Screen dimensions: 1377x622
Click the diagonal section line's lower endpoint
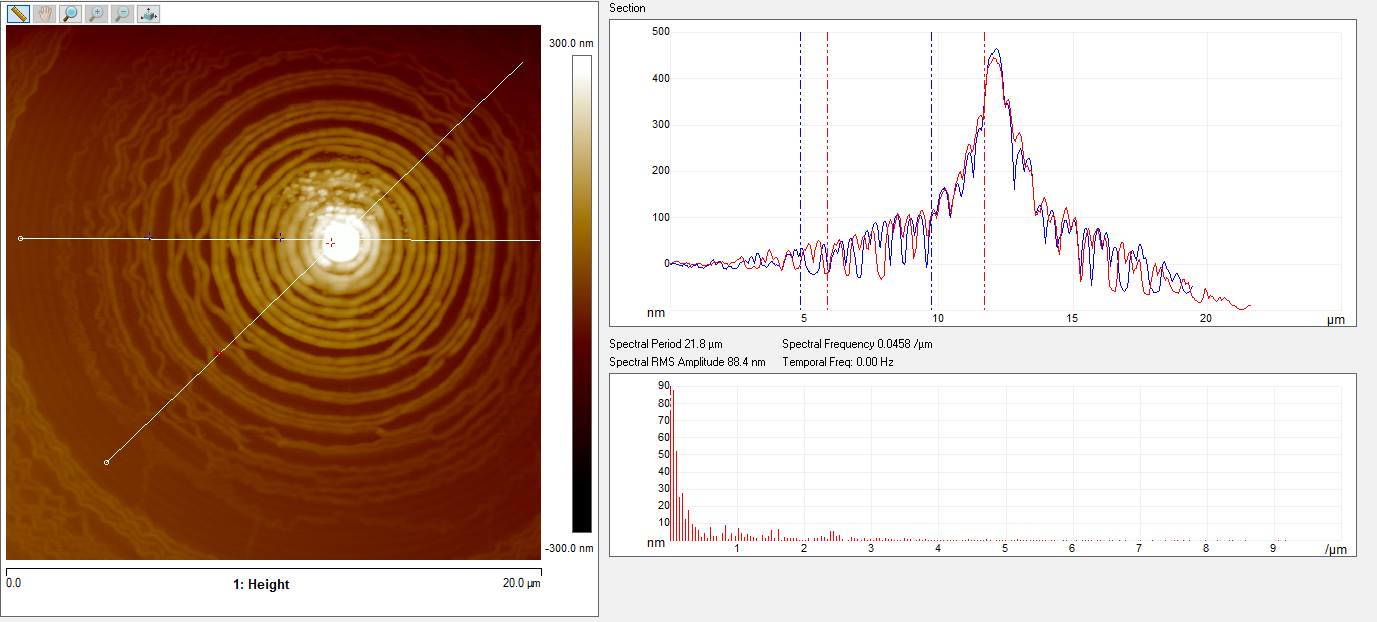[107, 462]
